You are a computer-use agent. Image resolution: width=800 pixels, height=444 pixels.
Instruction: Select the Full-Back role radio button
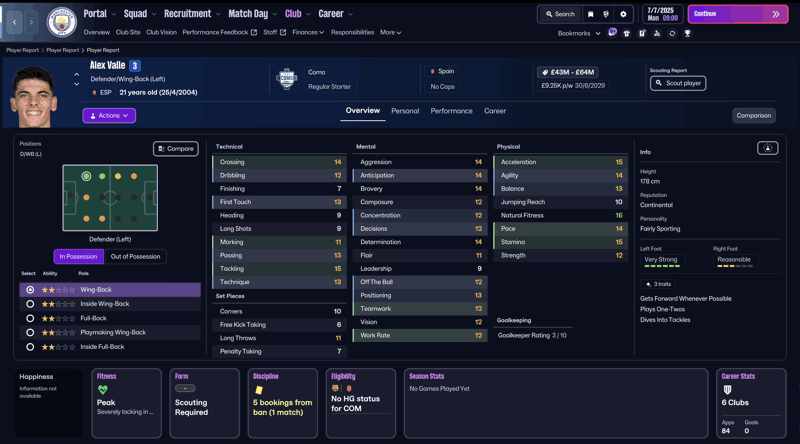30,318
